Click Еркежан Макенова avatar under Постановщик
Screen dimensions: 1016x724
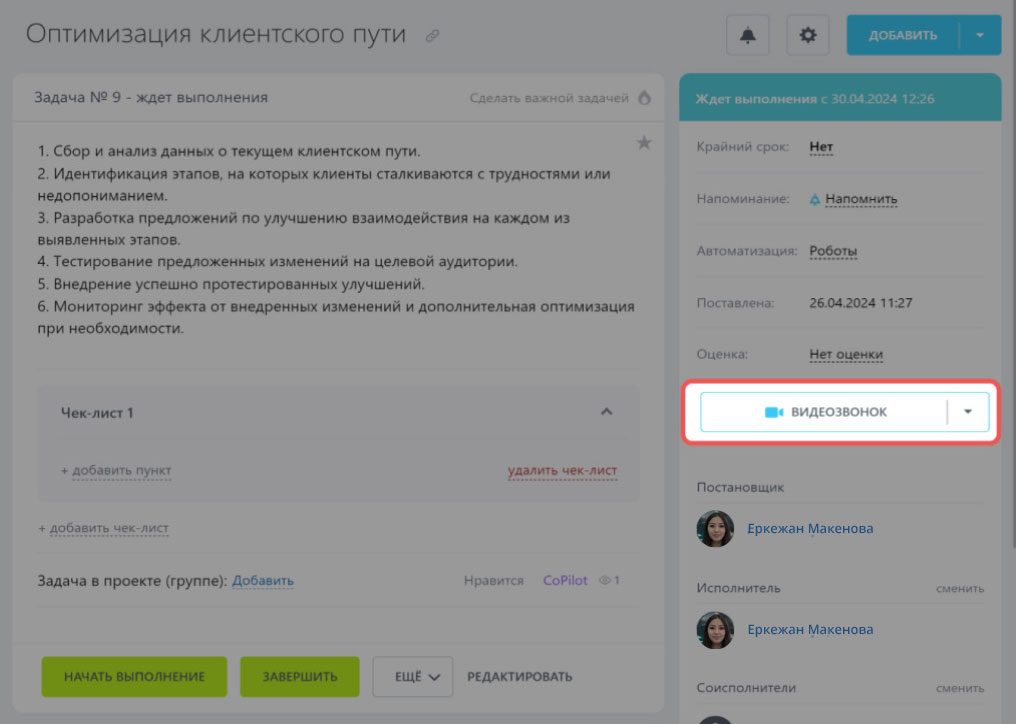pyautogui.click(x=715, y=528)
